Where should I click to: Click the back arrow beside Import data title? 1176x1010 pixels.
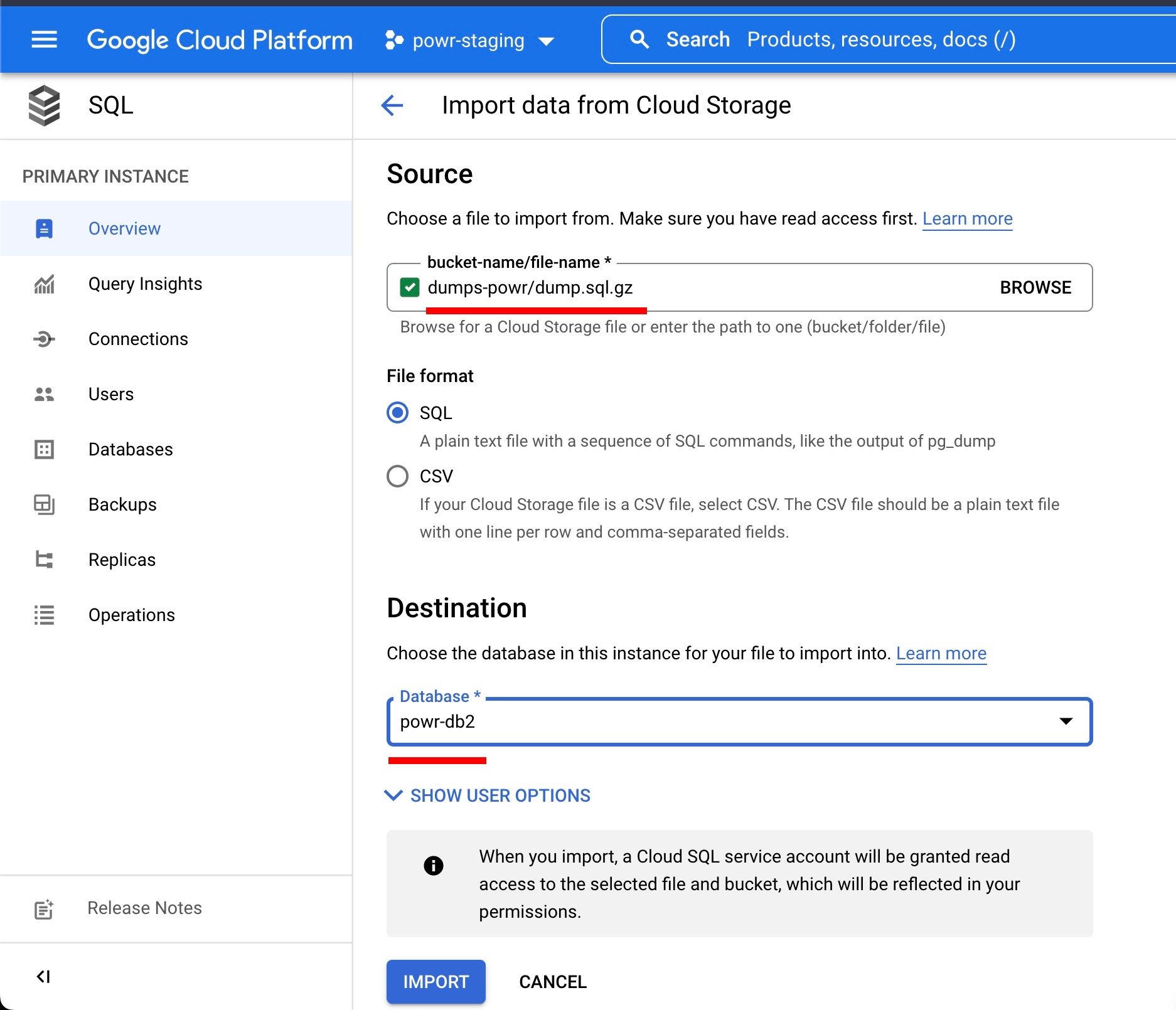392,105
